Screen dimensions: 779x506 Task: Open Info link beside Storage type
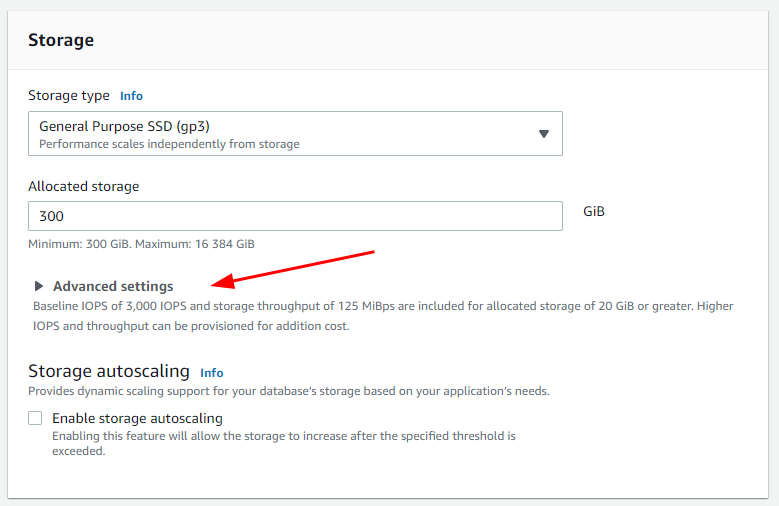click(131, 96)
